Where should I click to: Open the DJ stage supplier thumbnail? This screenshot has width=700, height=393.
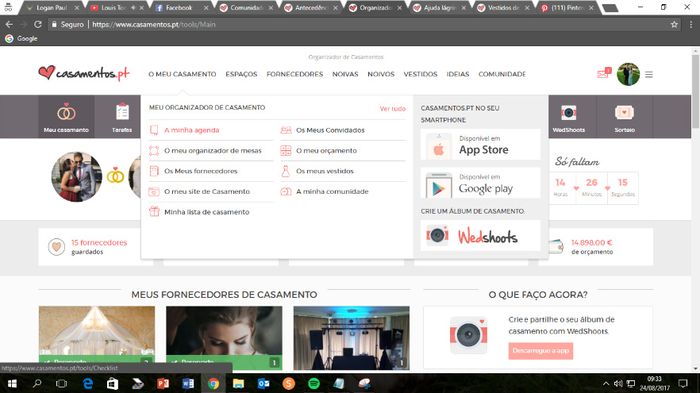tap(351, 338)
